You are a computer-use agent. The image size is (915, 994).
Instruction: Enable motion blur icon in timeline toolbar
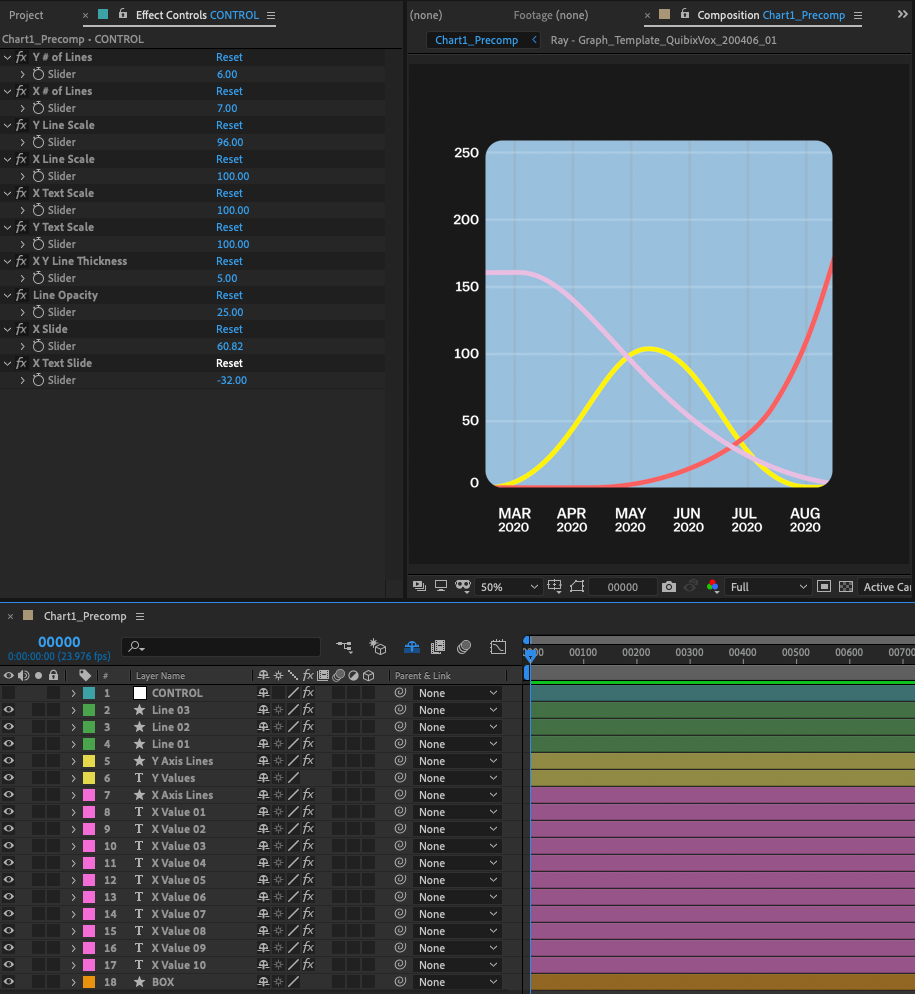click(x=464, y=647)
